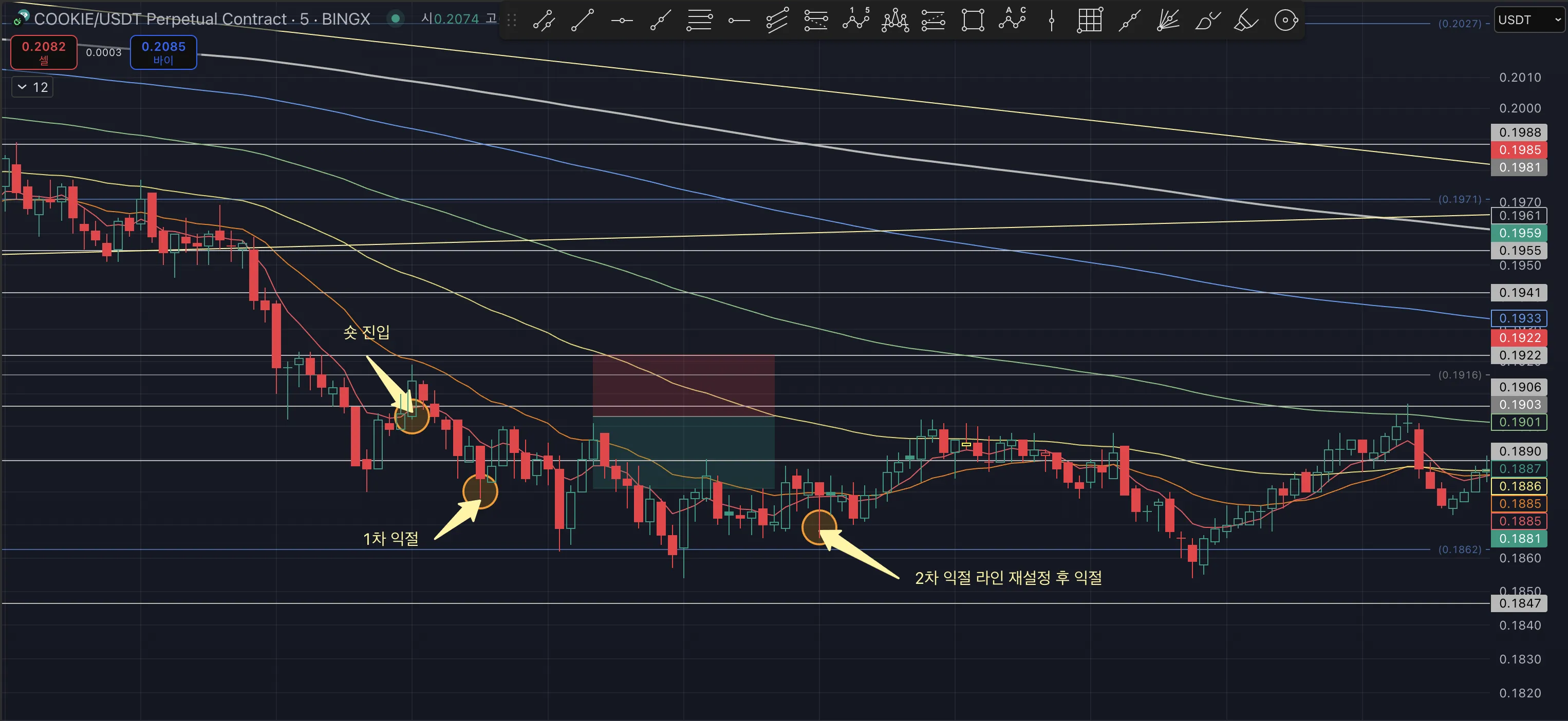Click the green-outlined 0.1901 price label
This screenshot has width=1568, height=721.
click(x=1519, y=422)
